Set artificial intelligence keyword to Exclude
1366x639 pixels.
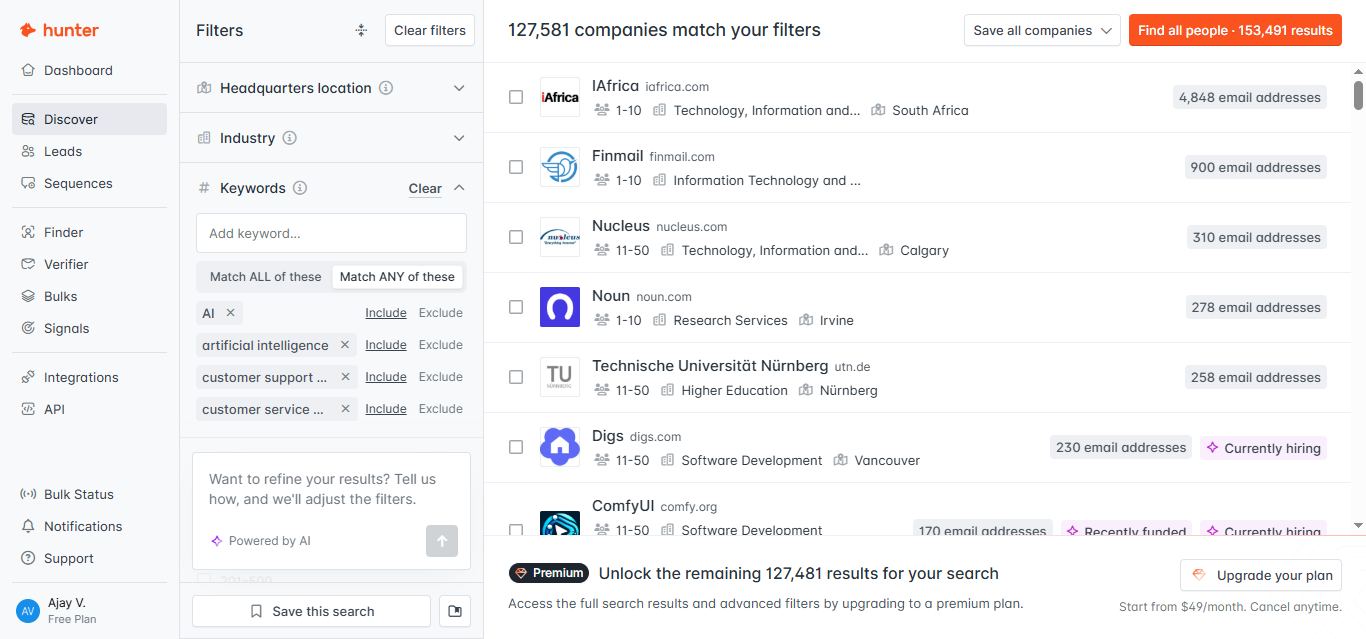point(440,345)
